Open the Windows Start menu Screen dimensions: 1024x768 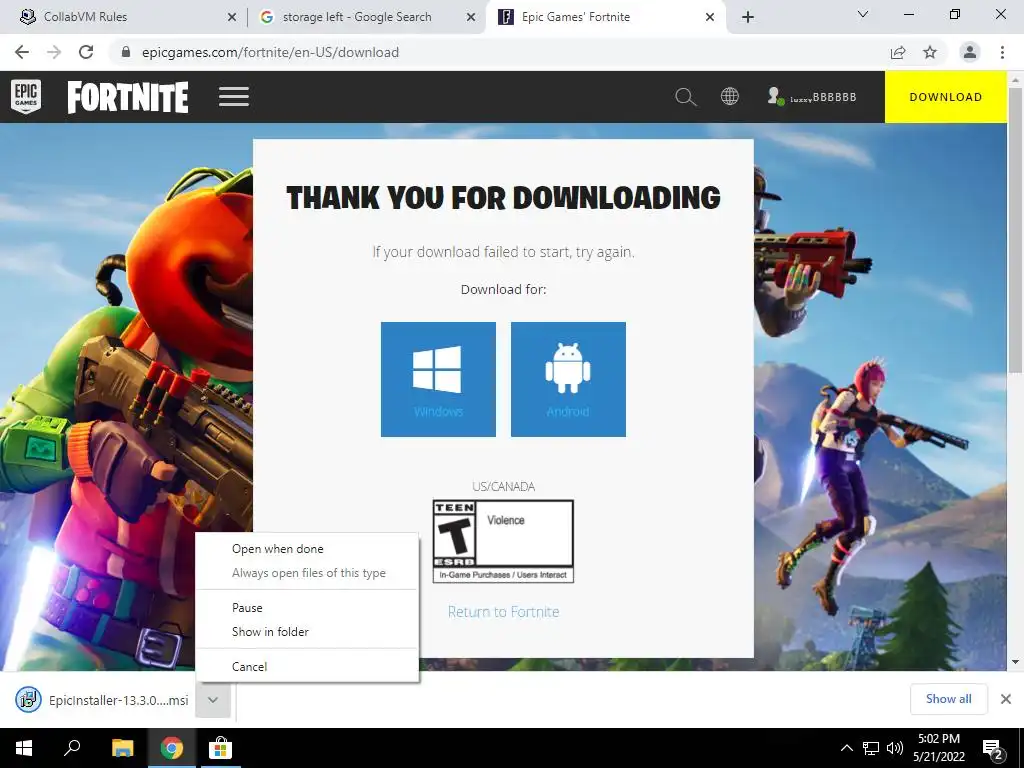pos(24,748)
